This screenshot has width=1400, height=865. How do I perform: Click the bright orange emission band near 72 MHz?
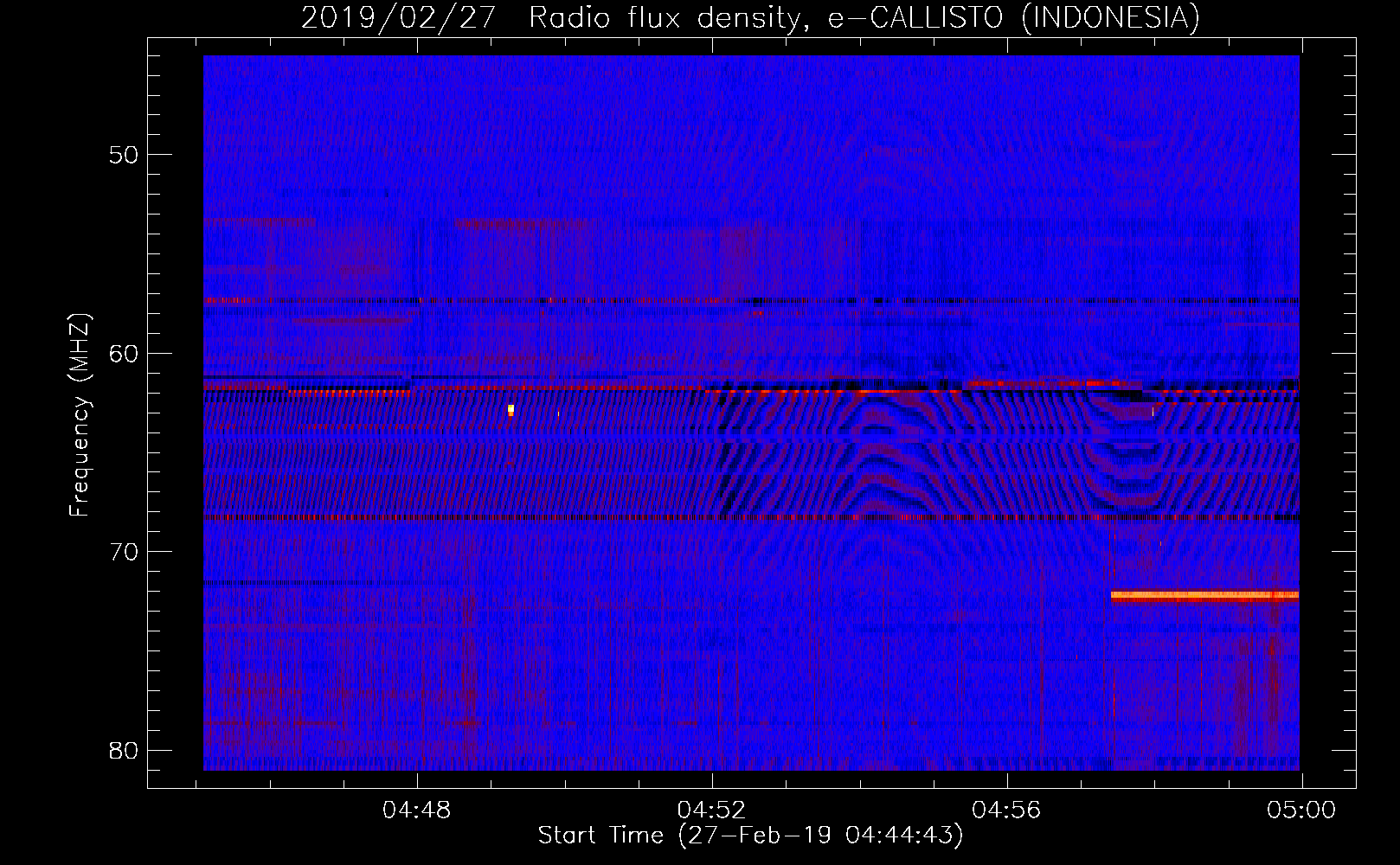[1204, 595]
